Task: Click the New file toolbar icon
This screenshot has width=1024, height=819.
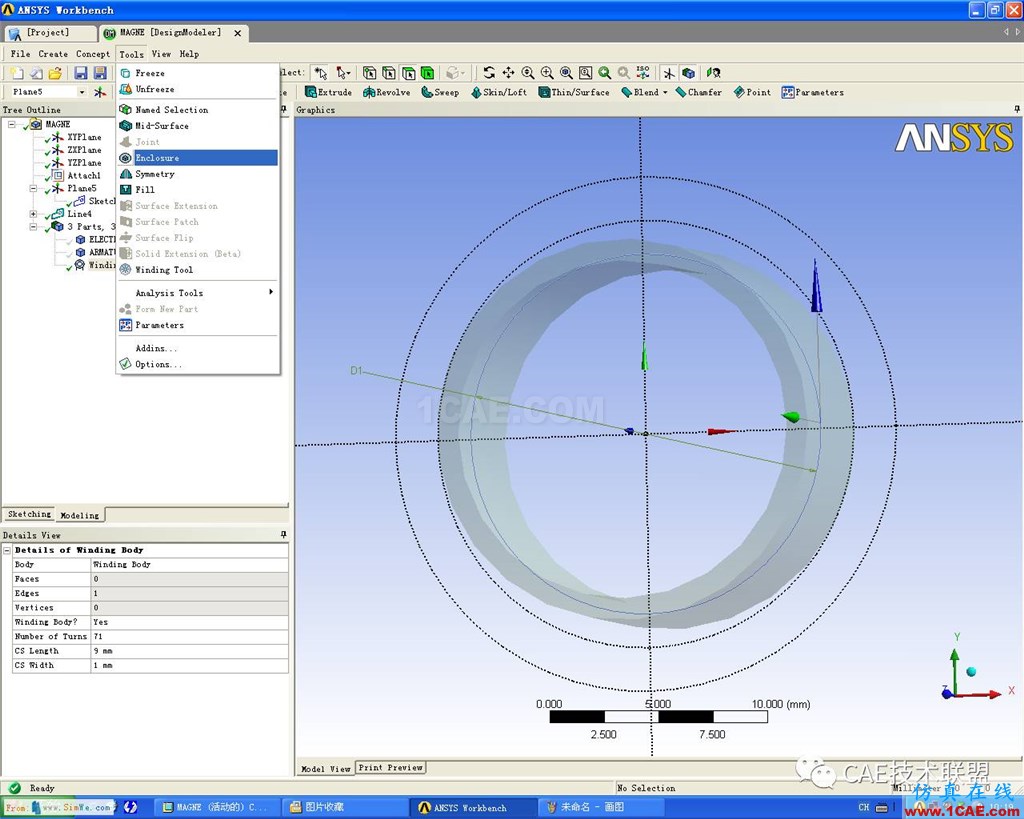Action: (17, 73)
